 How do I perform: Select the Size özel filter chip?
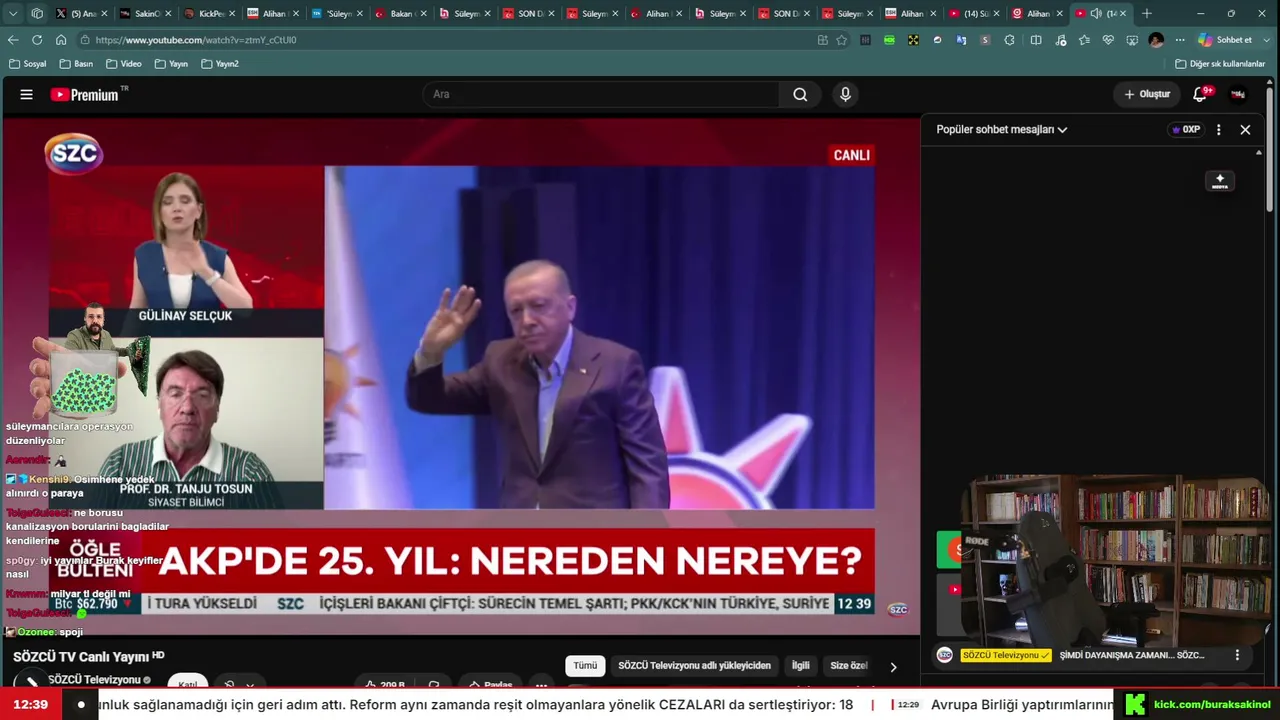(x=848, y=665)
